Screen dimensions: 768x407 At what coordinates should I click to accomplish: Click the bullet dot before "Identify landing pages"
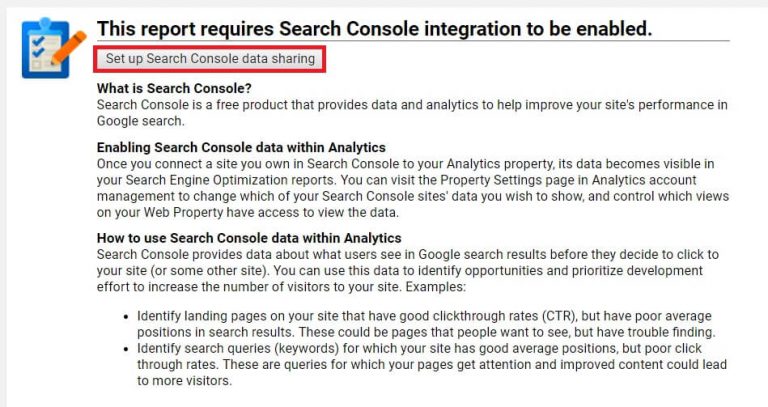(126, 317)
